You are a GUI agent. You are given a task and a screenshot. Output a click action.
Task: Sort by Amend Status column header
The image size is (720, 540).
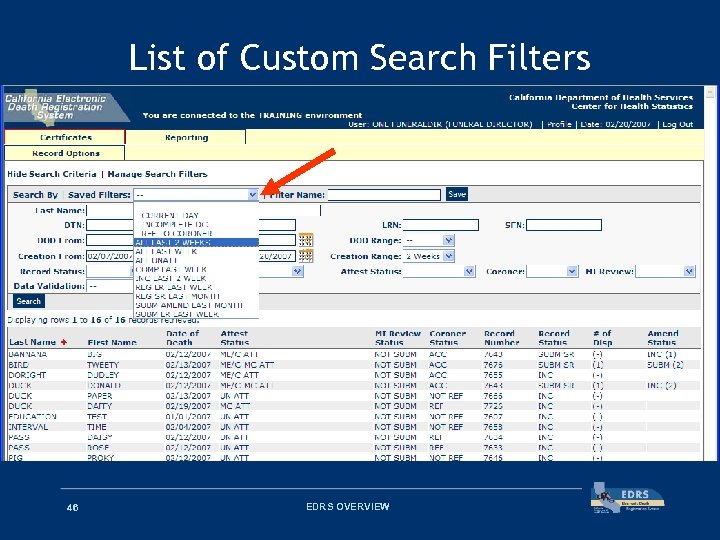point(663,338)
